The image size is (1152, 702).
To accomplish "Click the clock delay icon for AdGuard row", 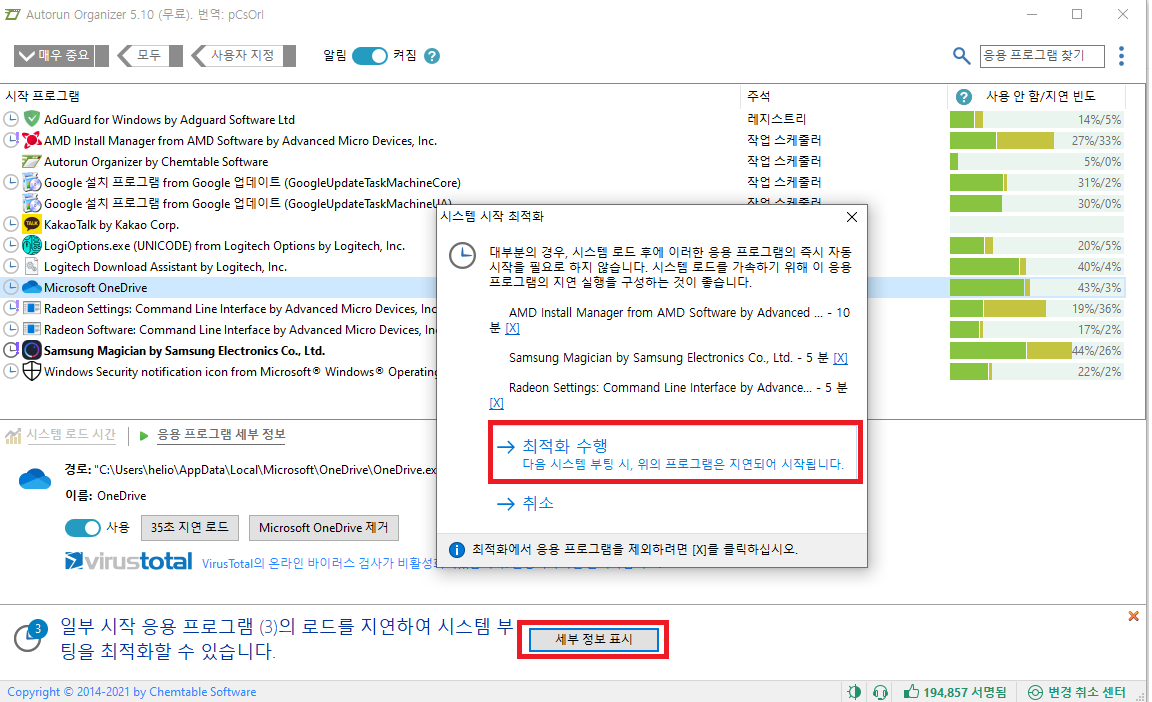I will coord(11,119).
